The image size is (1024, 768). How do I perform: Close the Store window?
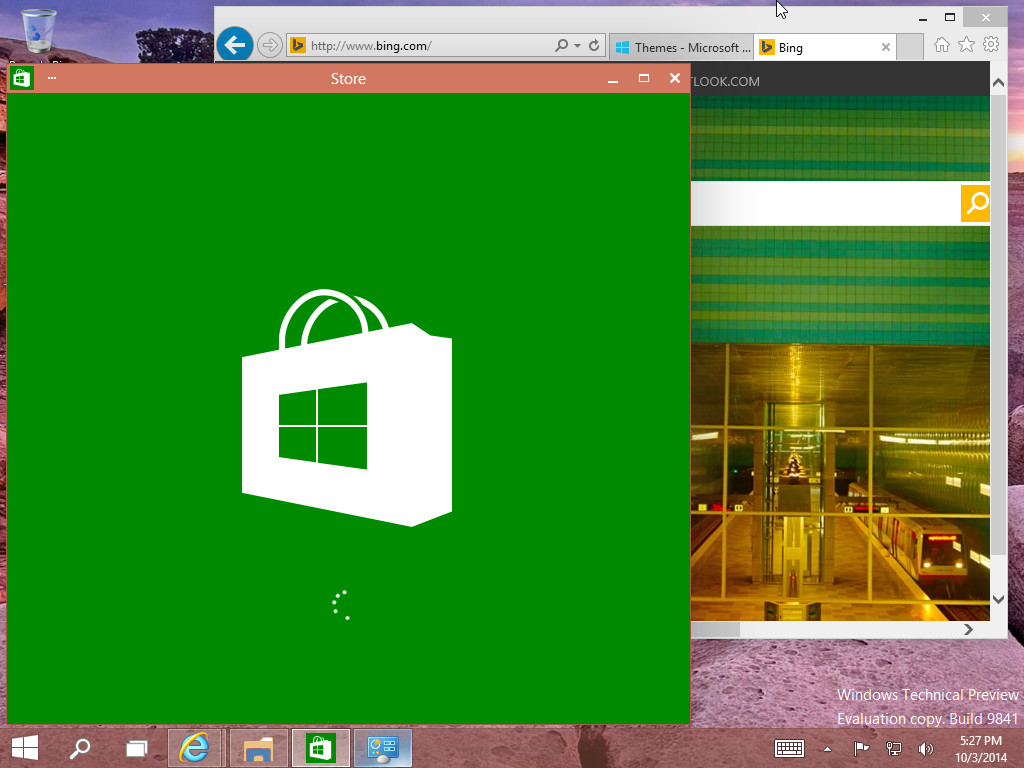point(675,78)
